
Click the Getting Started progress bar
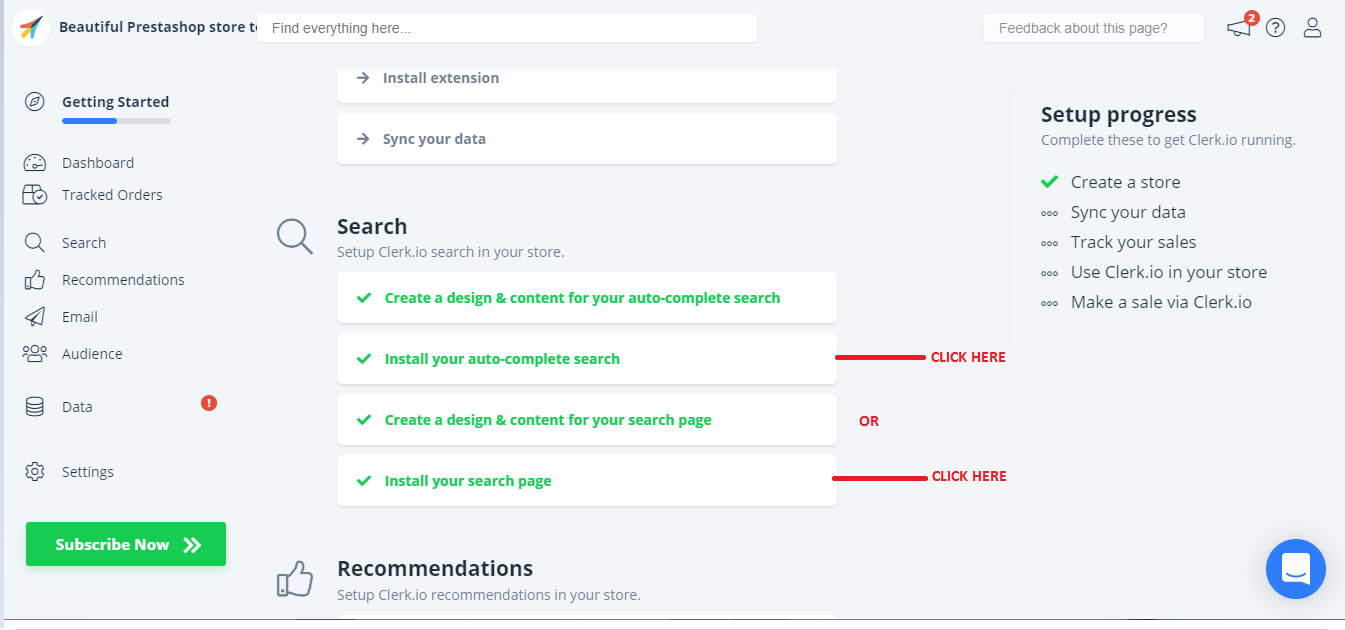pyautogui.click(x=116, y=121)
